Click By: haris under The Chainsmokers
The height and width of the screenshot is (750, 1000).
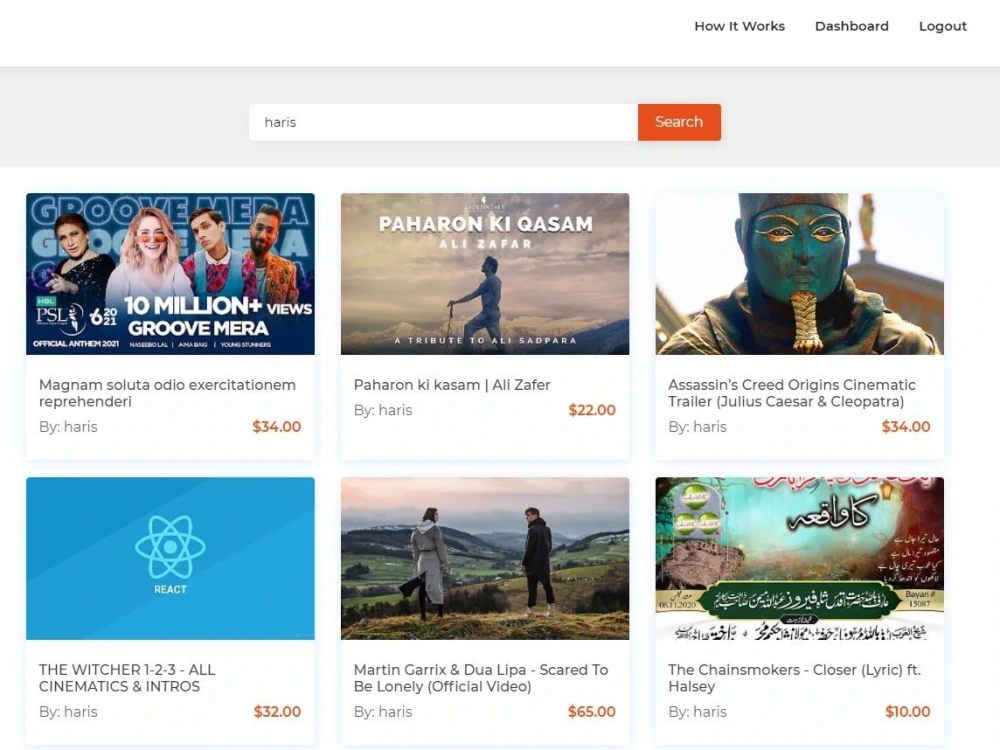pyautogui.click(x=697, y=712)
